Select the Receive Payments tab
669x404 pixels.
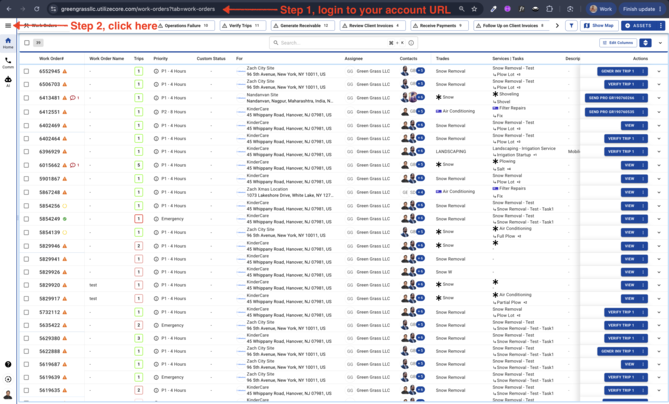(x=439, y=26)
